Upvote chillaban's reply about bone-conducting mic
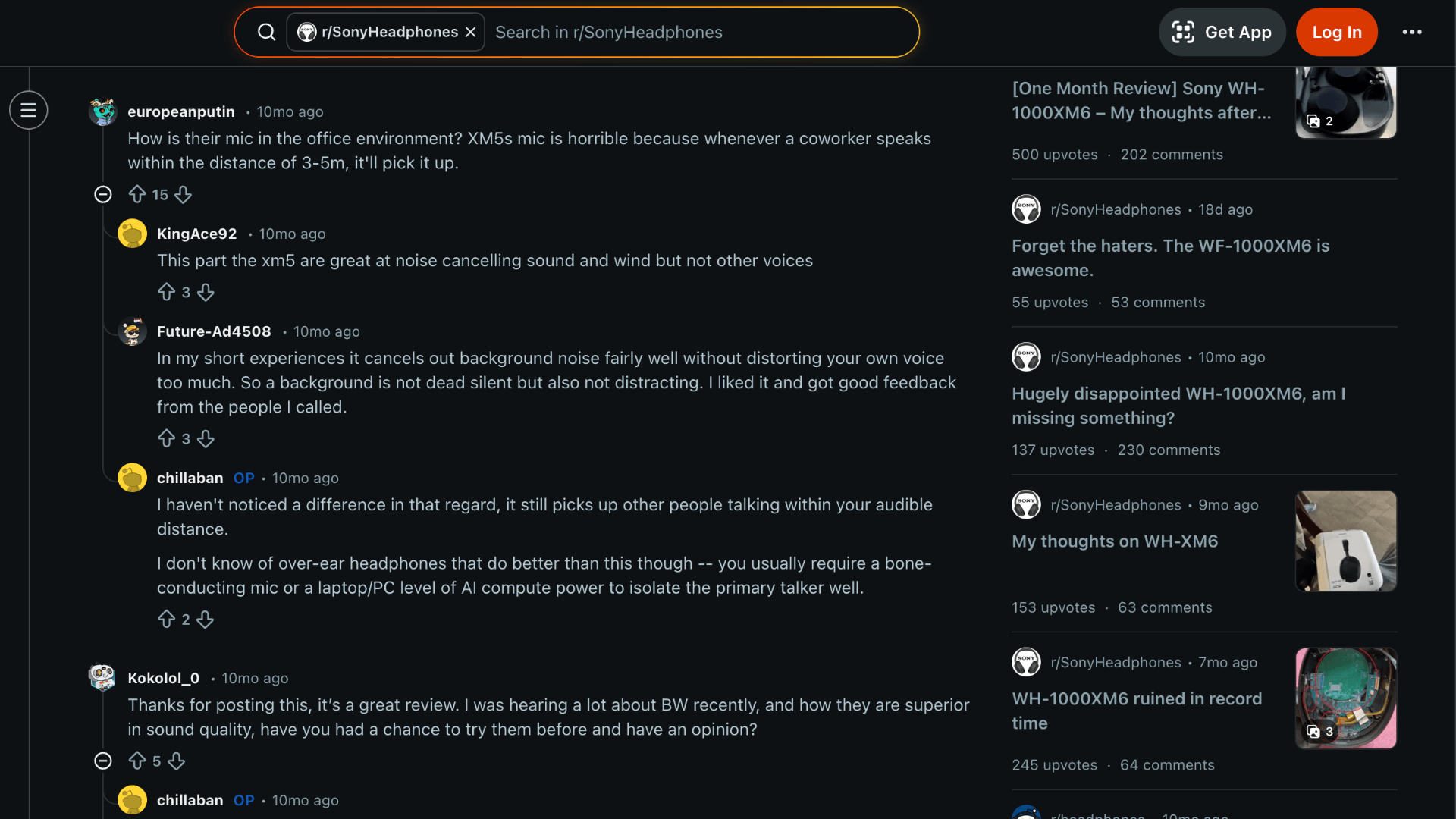This screenshot has width=1456, height=819. coord(166,620)
